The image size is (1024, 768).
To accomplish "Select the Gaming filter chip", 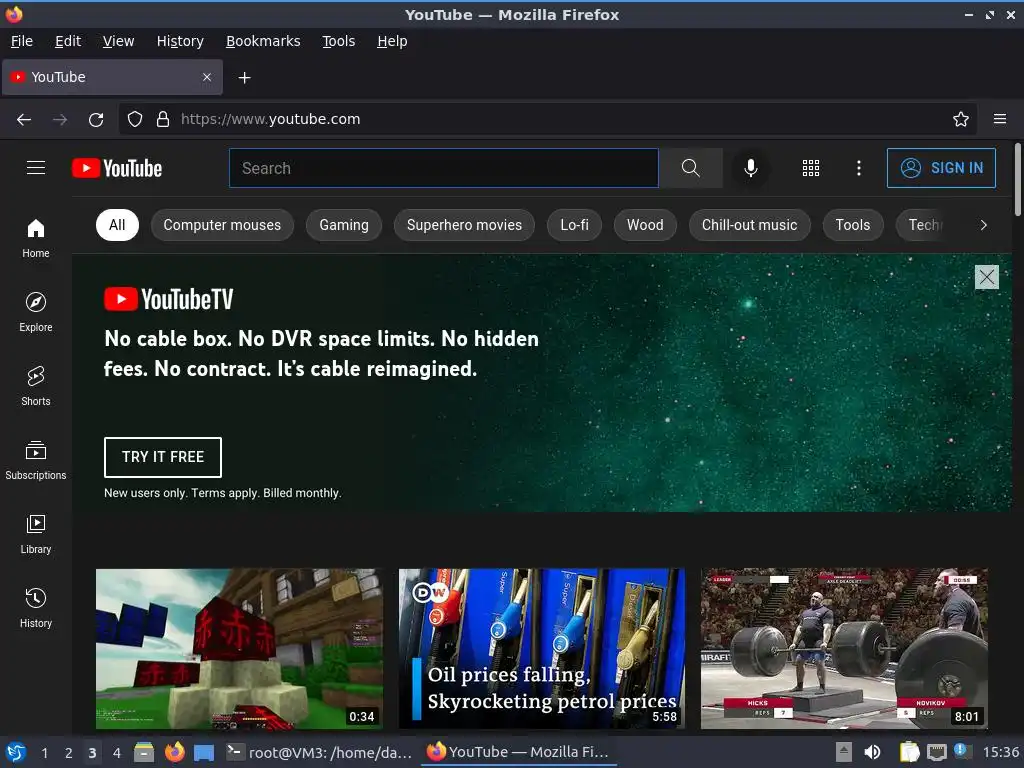I will 344,225.
